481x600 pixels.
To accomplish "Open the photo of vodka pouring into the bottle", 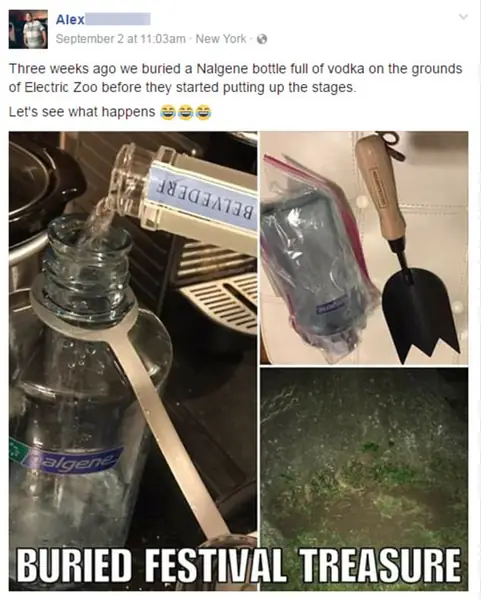I will coord(133,361).
